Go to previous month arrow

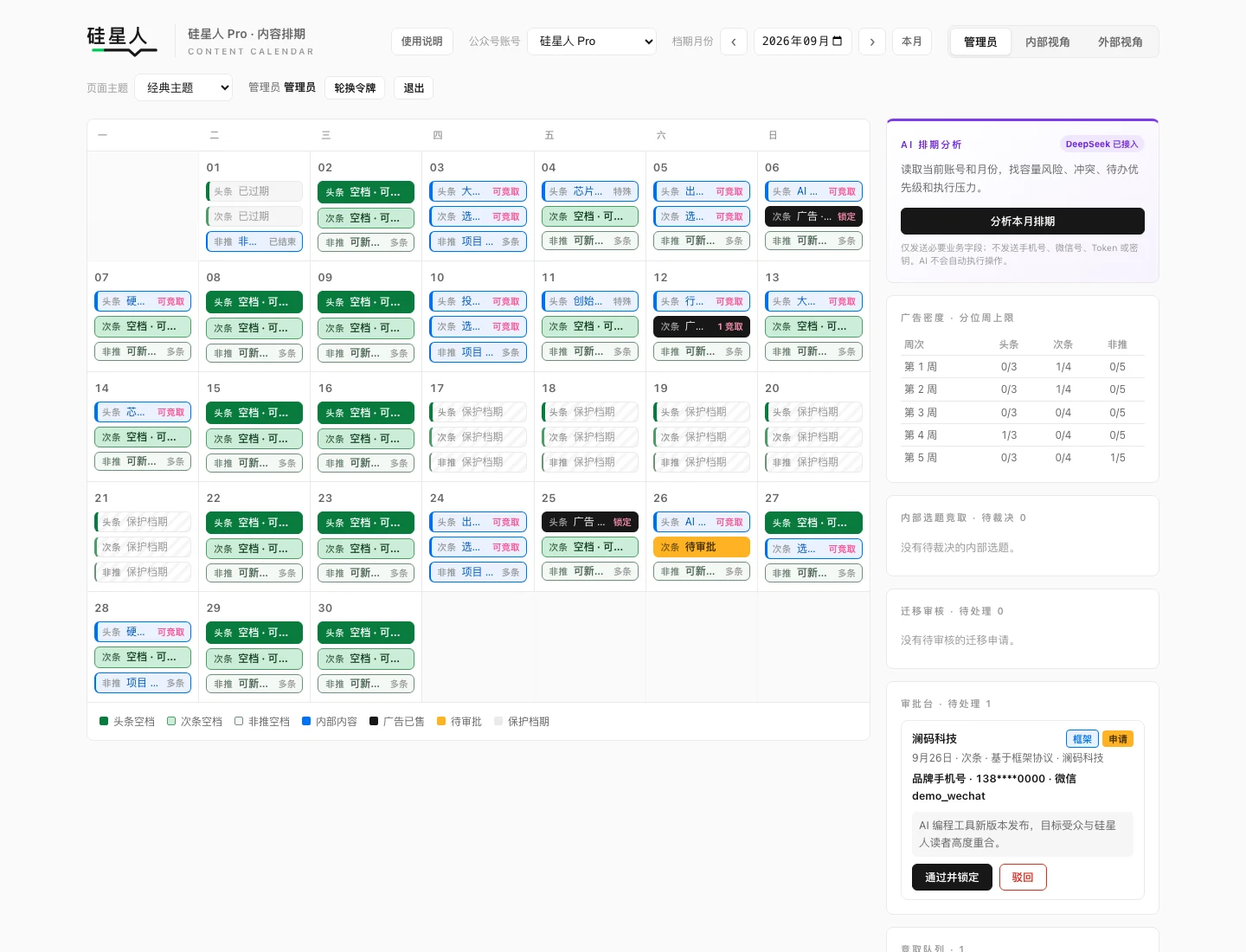pyautogui.click(x=734, y=42)
